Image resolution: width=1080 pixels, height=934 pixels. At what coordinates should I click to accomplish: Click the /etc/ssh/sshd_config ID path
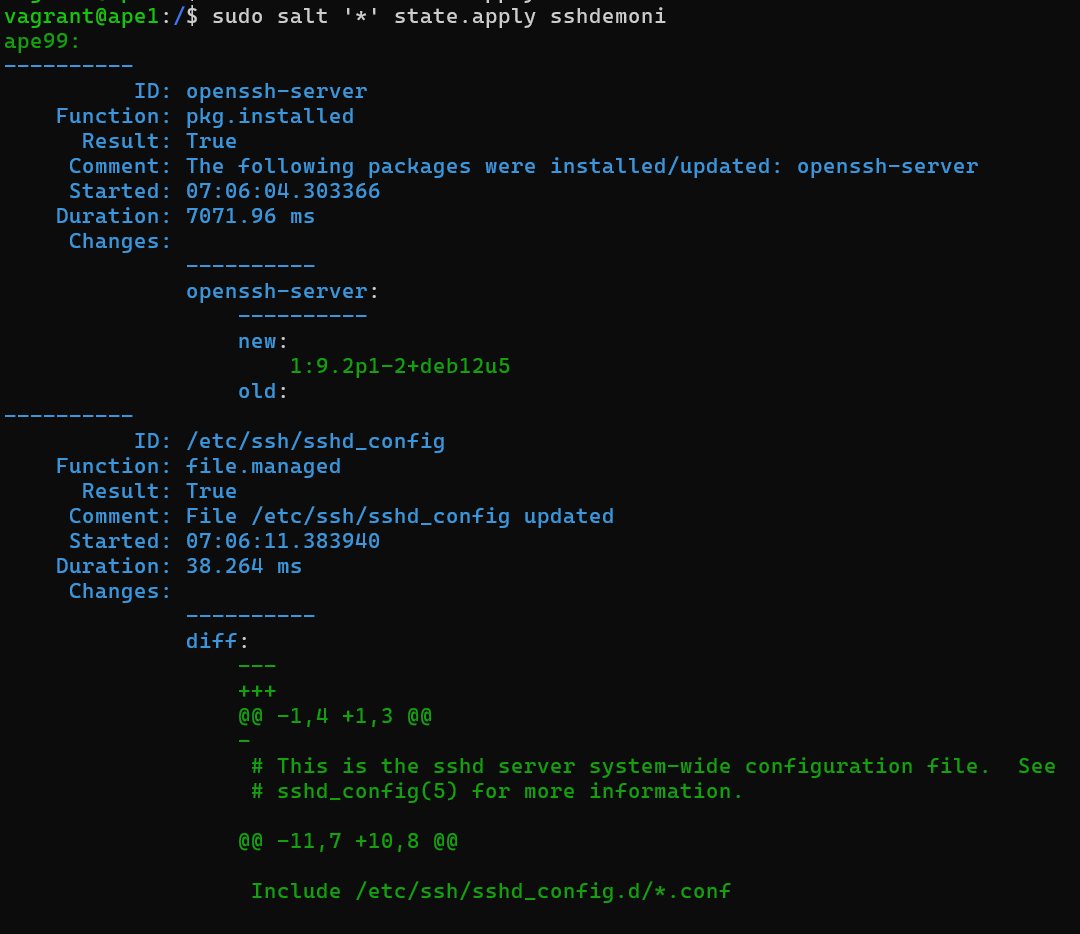[x=315, y=441]
